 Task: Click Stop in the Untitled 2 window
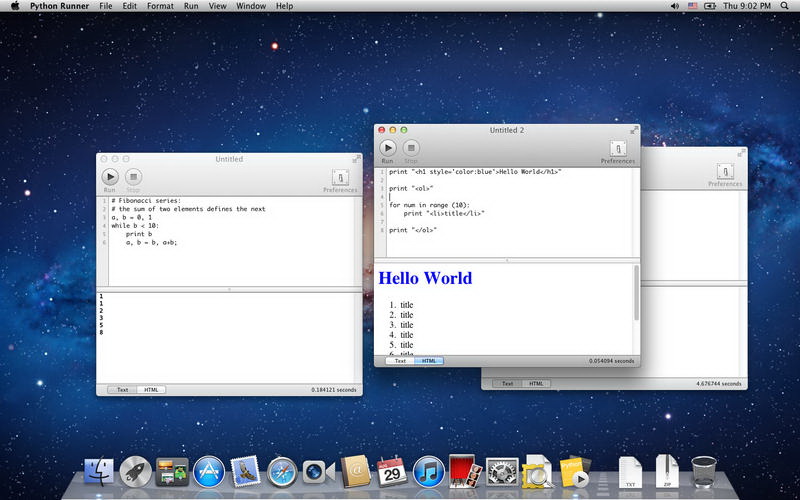[411, 148]
